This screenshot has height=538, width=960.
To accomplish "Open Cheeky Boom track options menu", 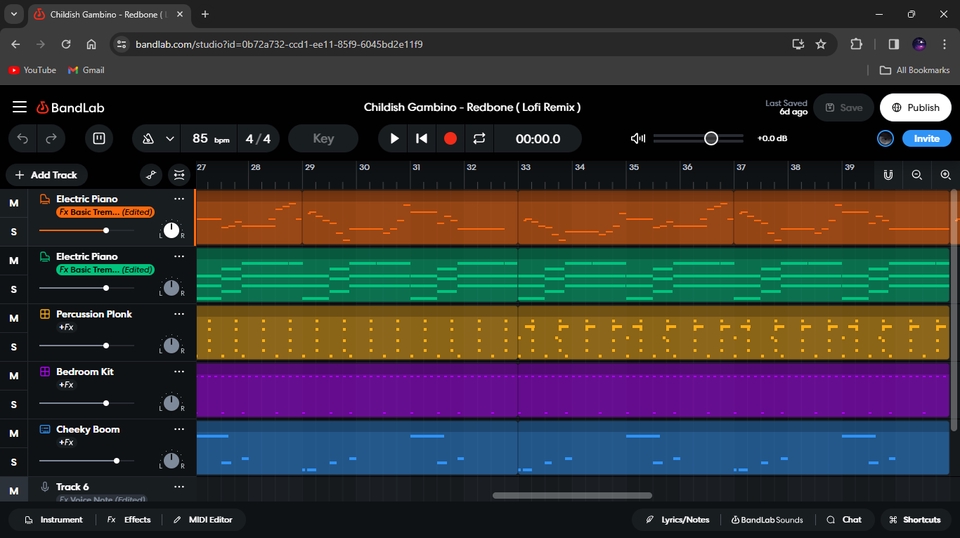I will click(179, 429).
